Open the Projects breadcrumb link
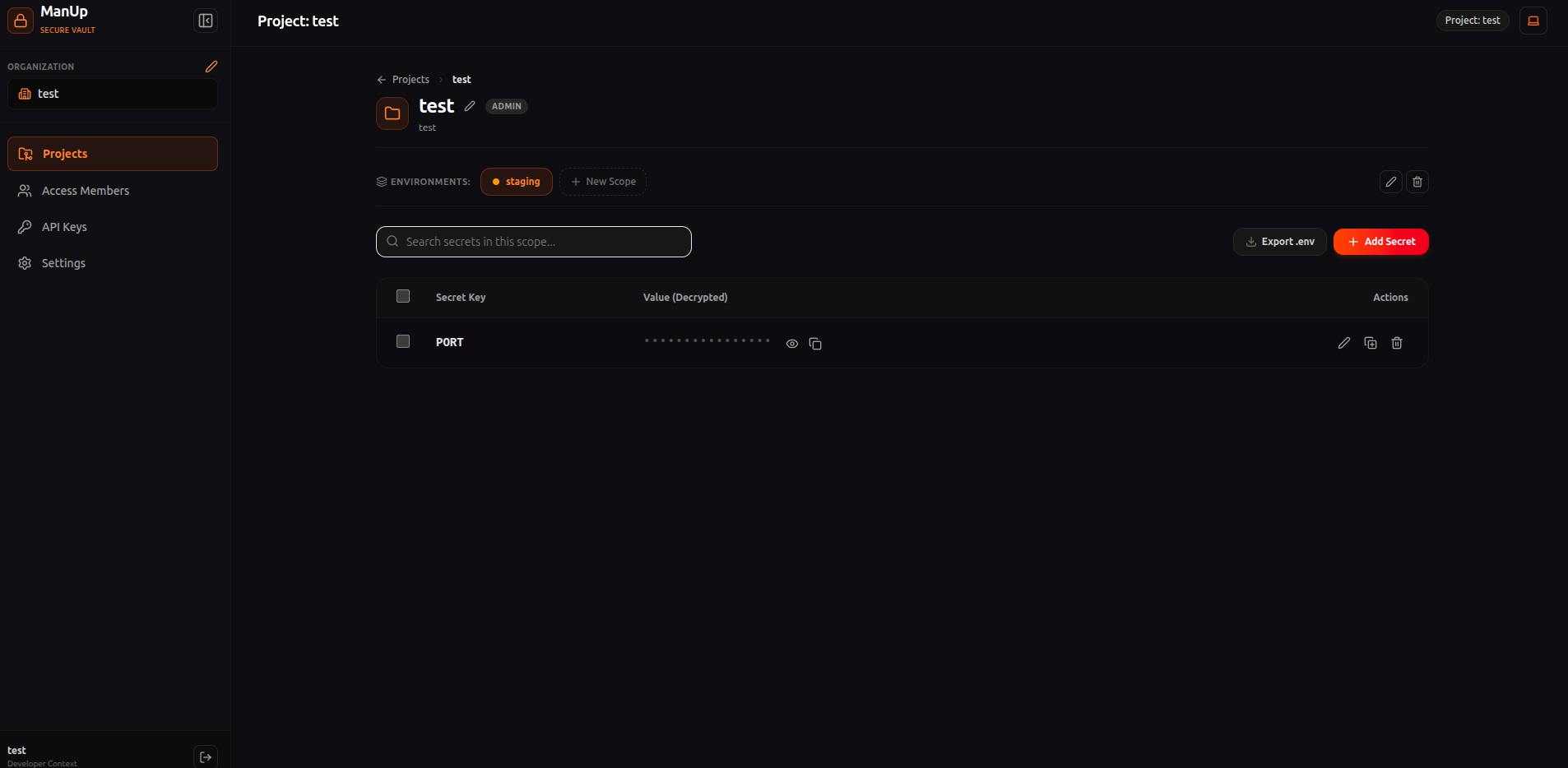Viewport: 1568px width, 768px height. pos(411,80)
